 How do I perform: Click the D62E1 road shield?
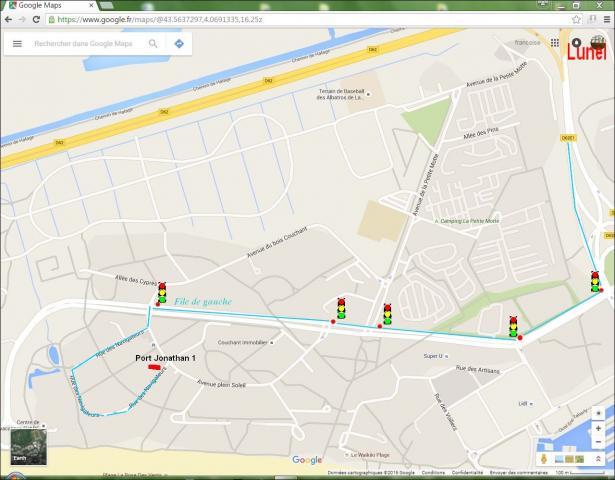pos(568,138)
